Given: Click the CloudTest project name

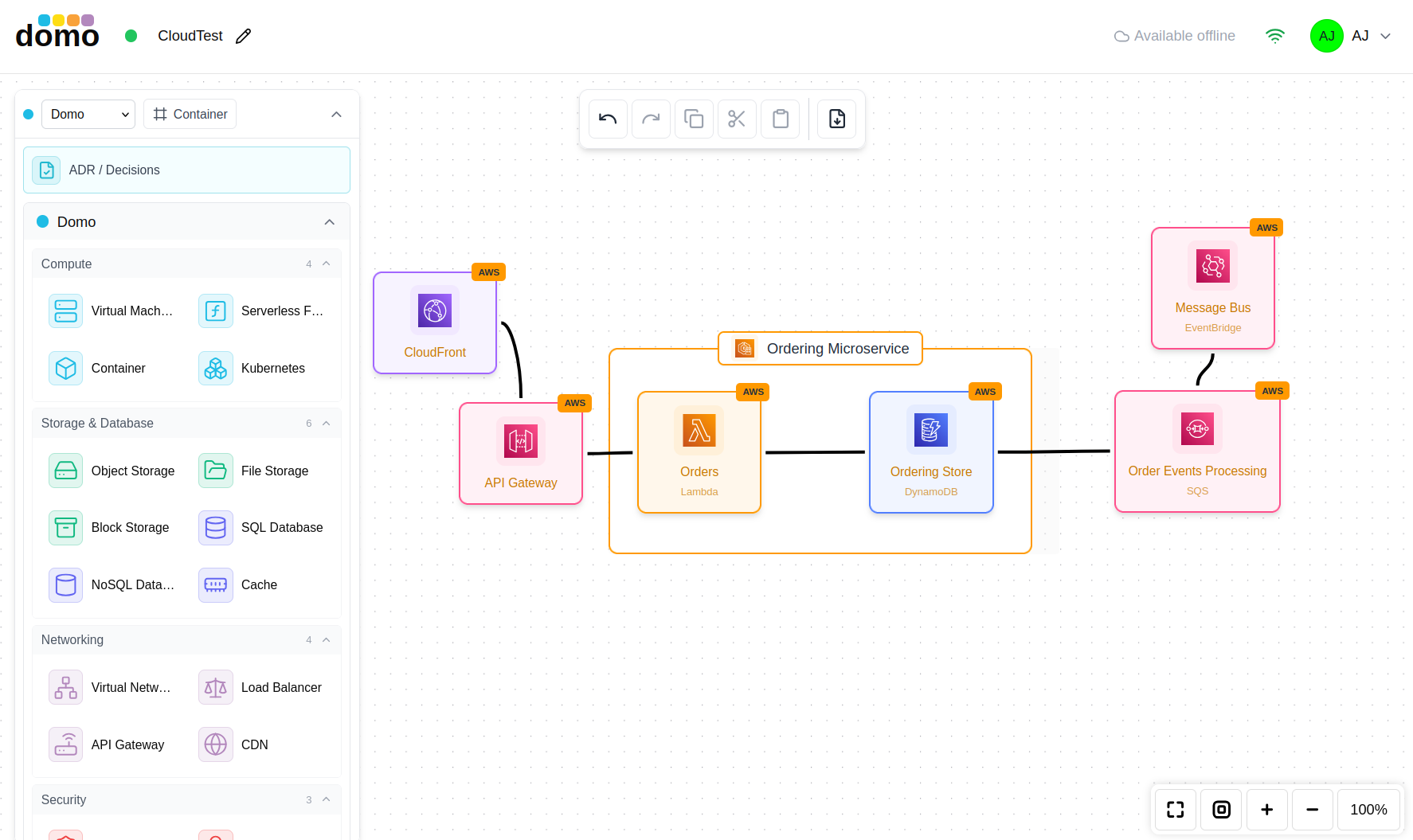Looking at the screenshot, I should pyautogui.click(x=190, y=36).
